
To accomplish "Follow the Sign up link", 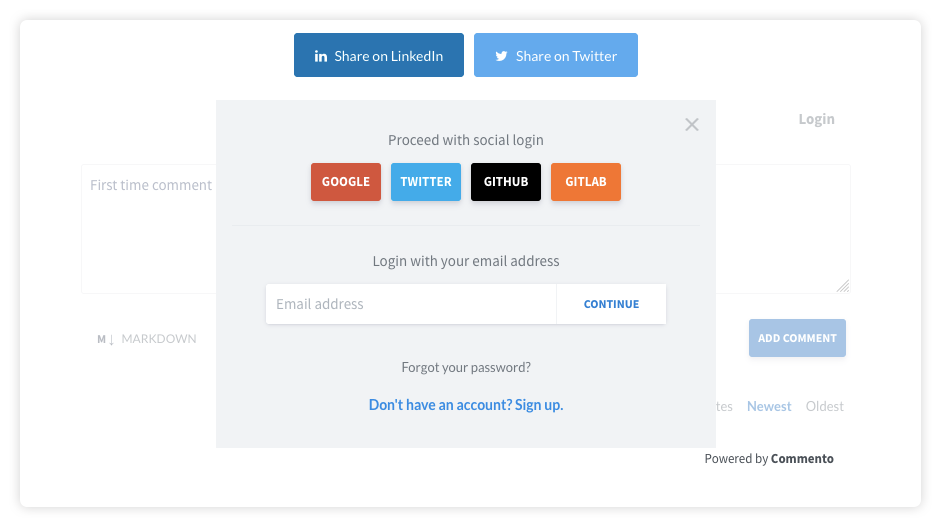I will click(466, 405).
